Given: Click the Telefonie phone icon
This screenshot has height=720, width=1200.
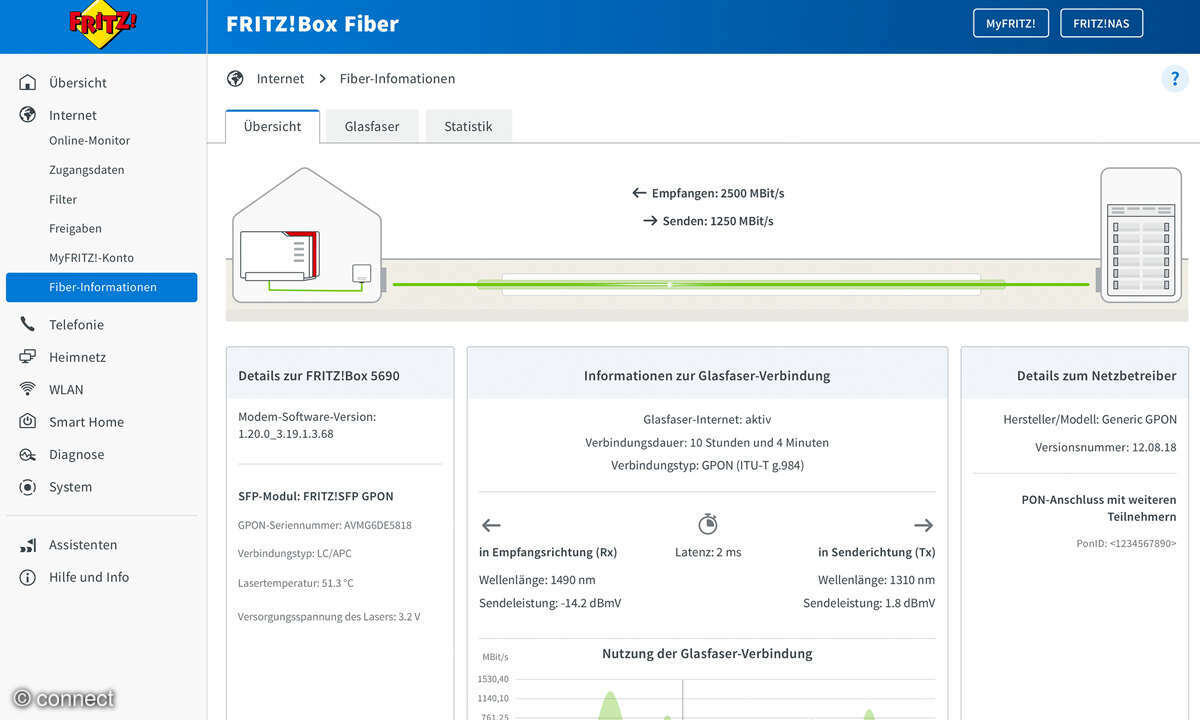Looking at the screenshot, I should click(x=28, y=324).
